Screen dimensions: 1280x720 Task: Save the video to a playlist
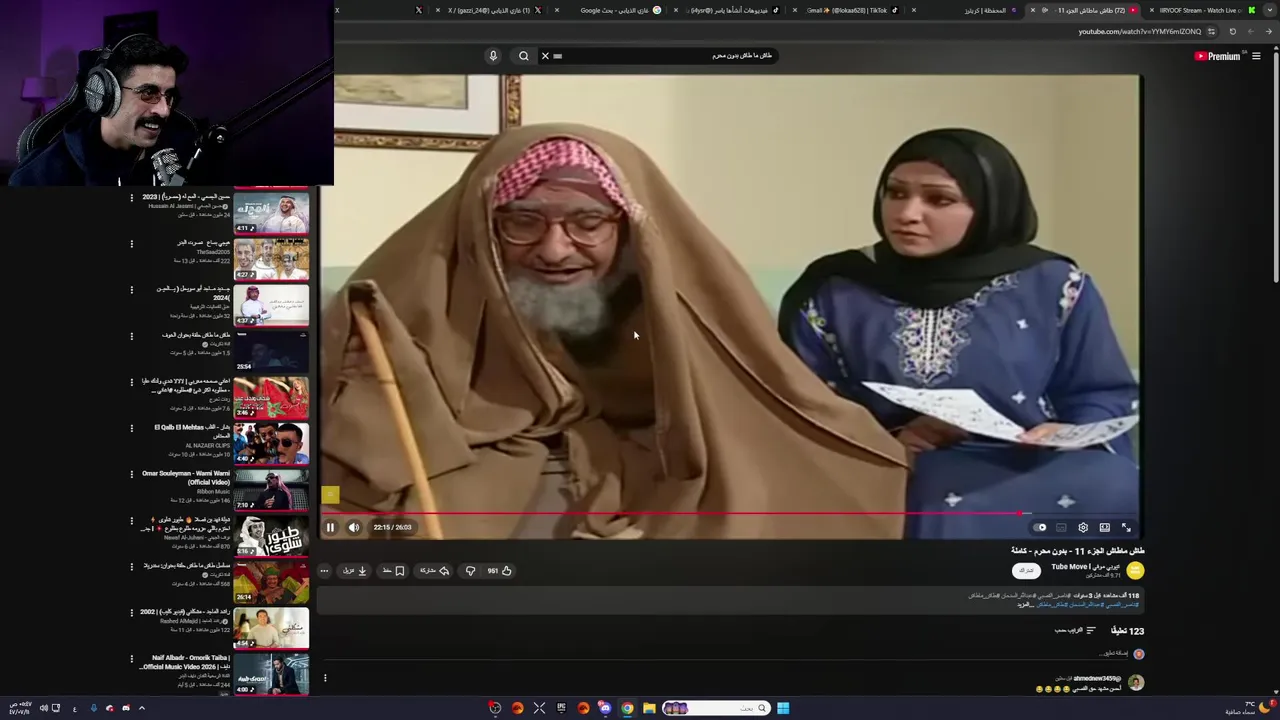coord(393,571)
